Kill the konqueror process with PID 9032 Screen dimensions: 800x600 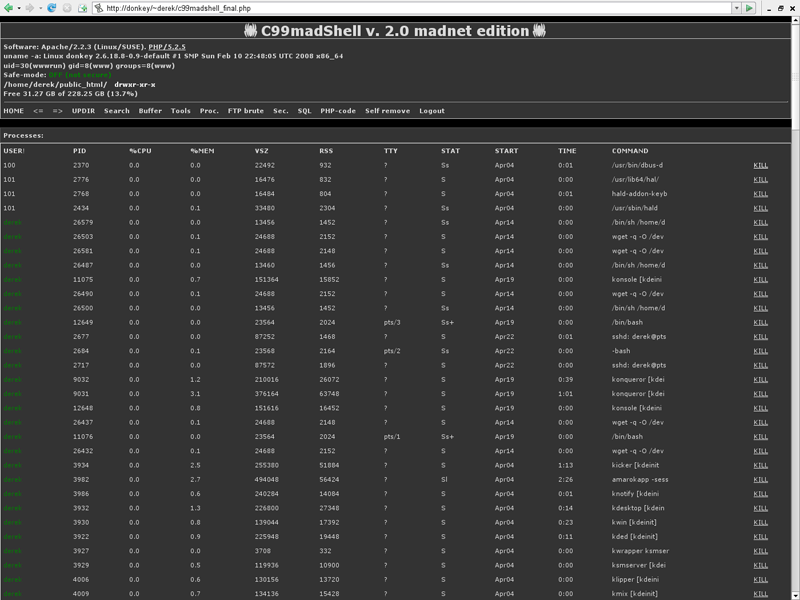click(761, 380)
